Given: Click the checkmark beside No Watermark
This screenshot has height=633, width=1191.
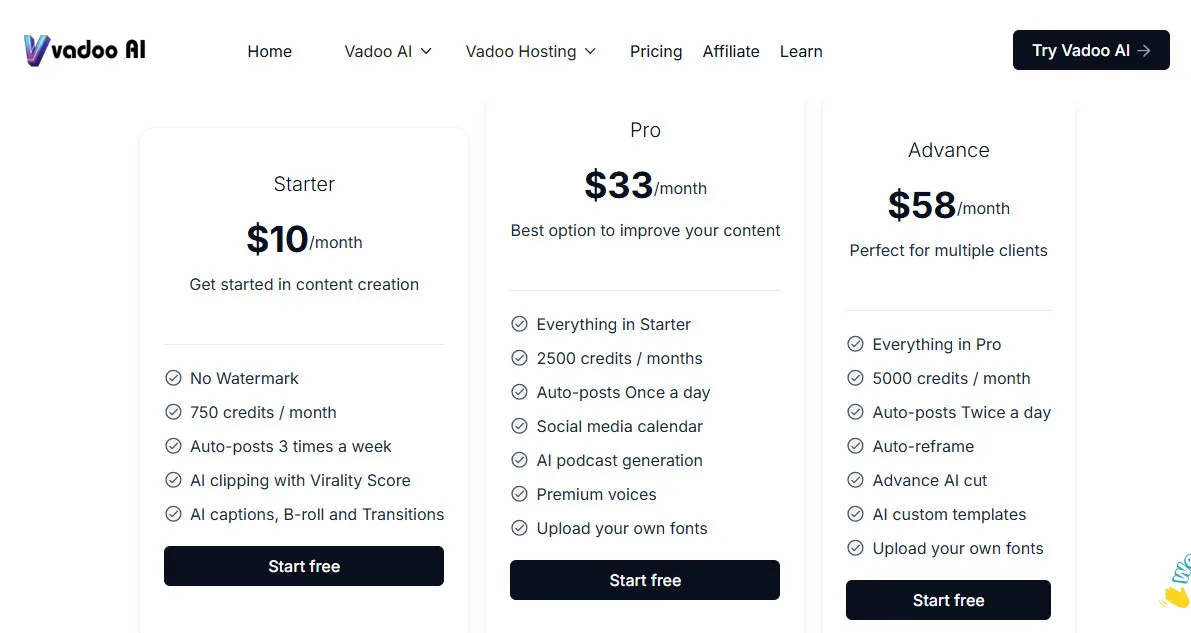Looking at the screenshot, I should pos(171,378).
